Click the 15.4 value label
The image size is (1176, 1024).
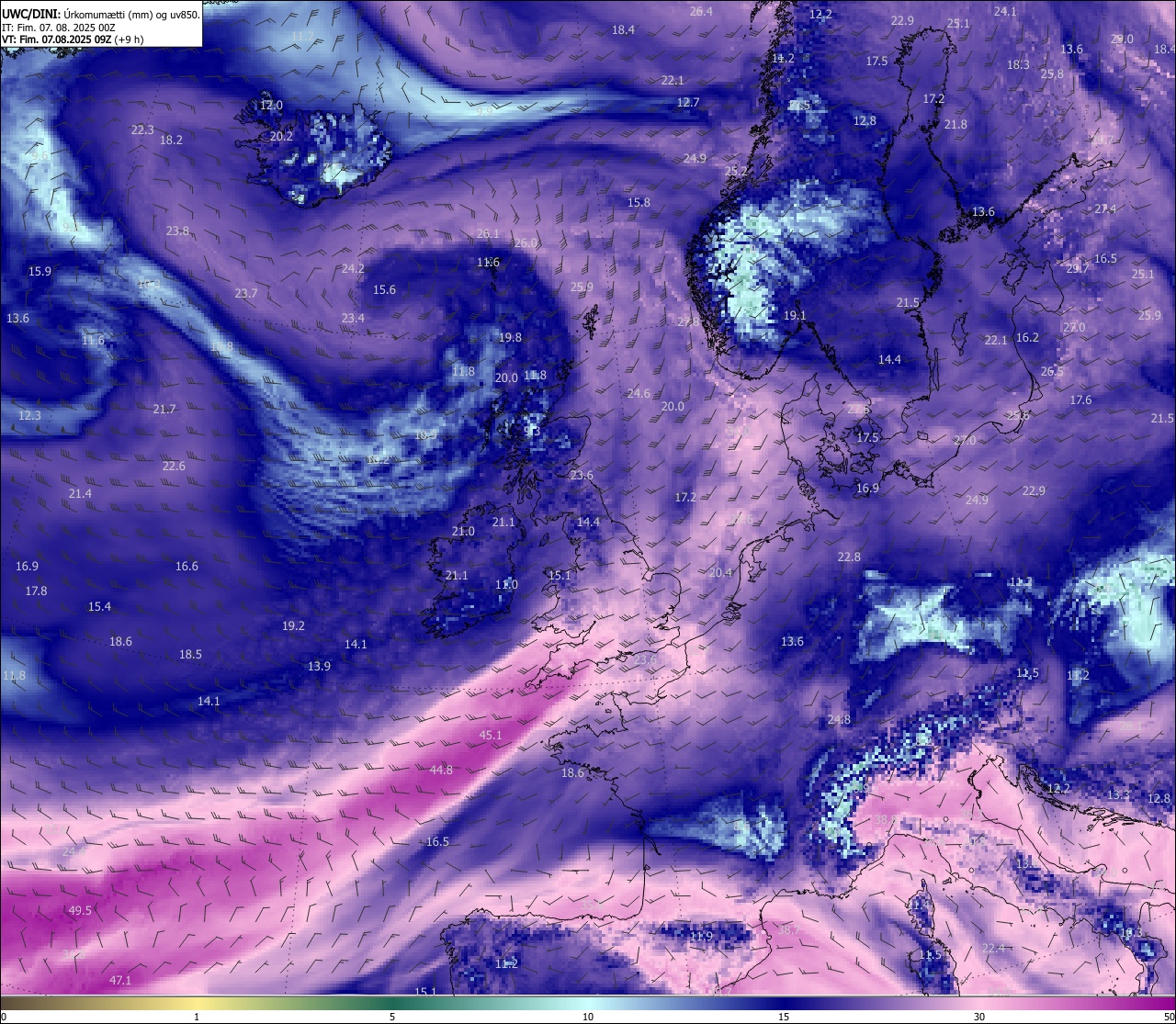click(x=99, y=606)
